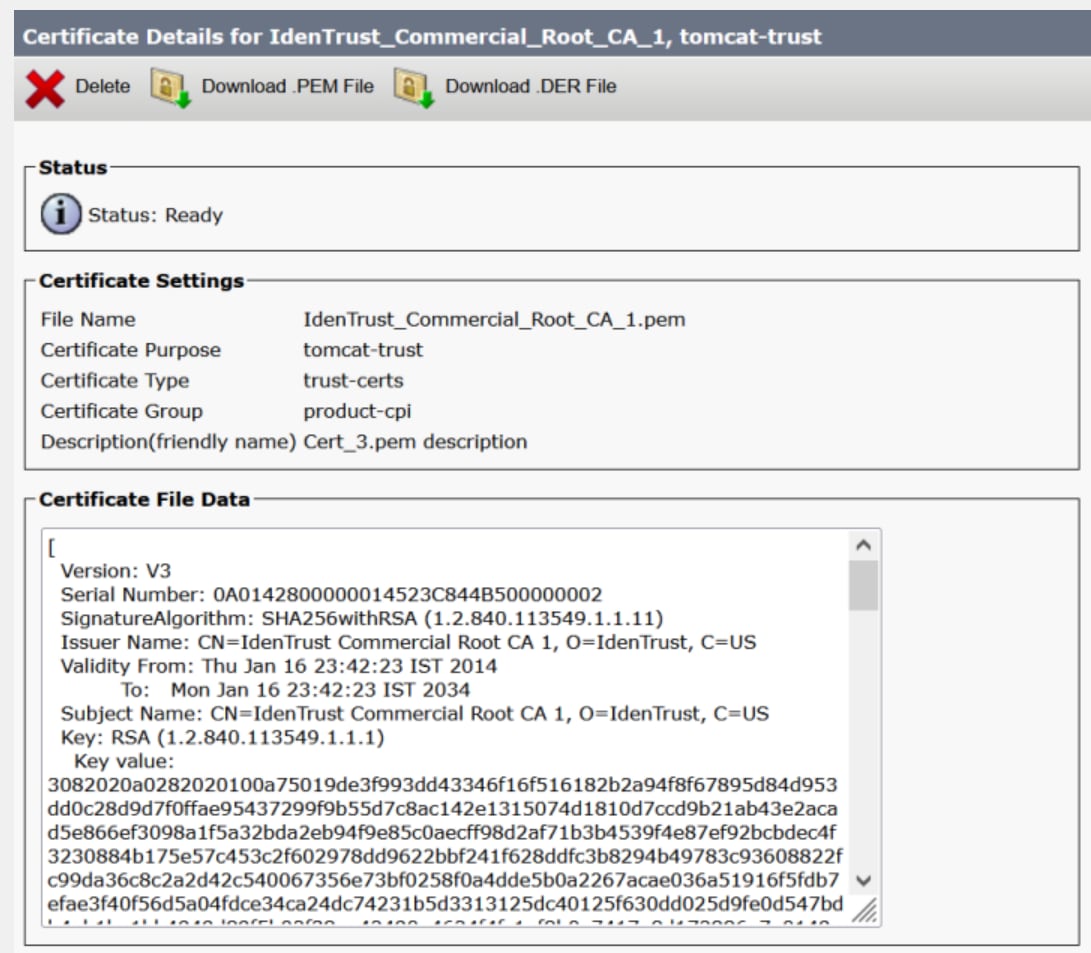Click the Download .PEM File label
This screenshot has height=953, width=1091.
[287, 86]
